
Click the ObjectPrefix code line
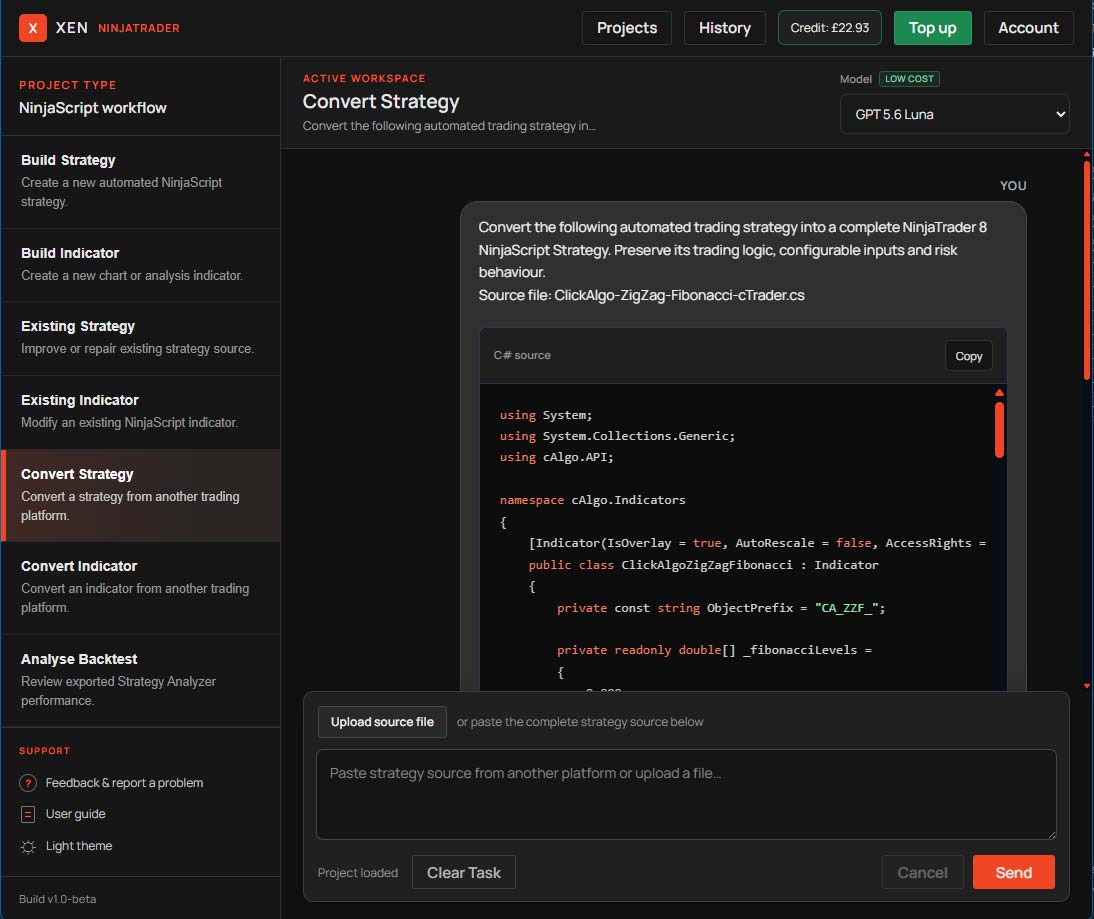[721, 608]
